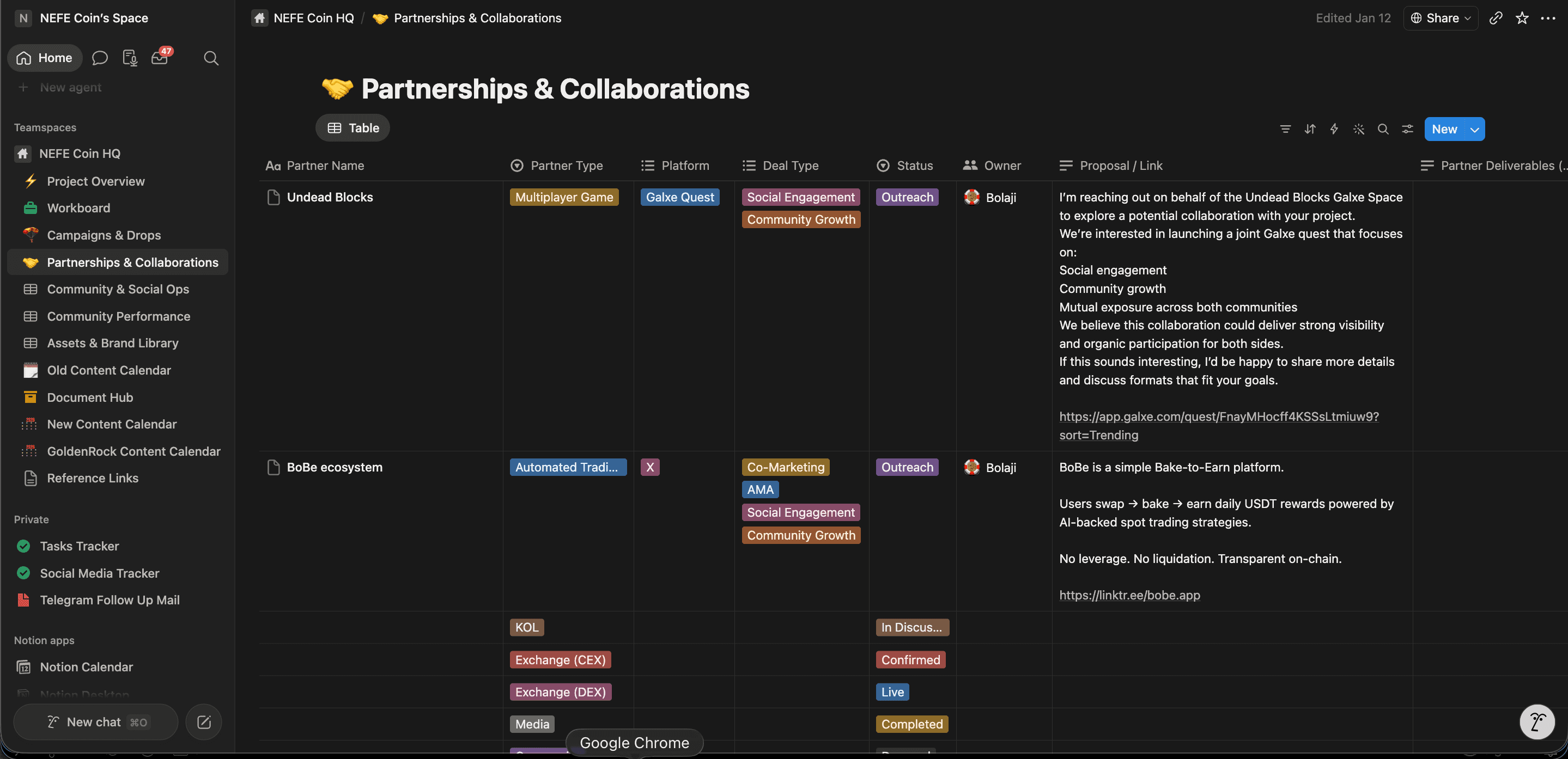Screen dimensions: 1568x759
Task: Open the inbox icon with 47 badge
Action: (x=160, y=58)
